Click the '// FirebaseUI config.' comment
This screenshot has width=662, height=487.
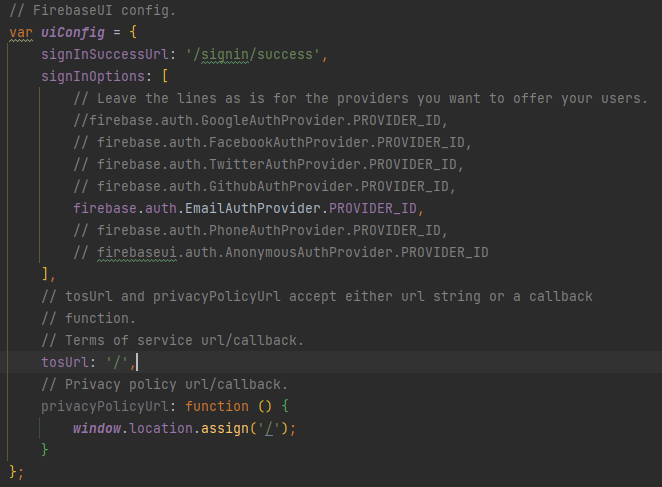click(x=92, y=10)
